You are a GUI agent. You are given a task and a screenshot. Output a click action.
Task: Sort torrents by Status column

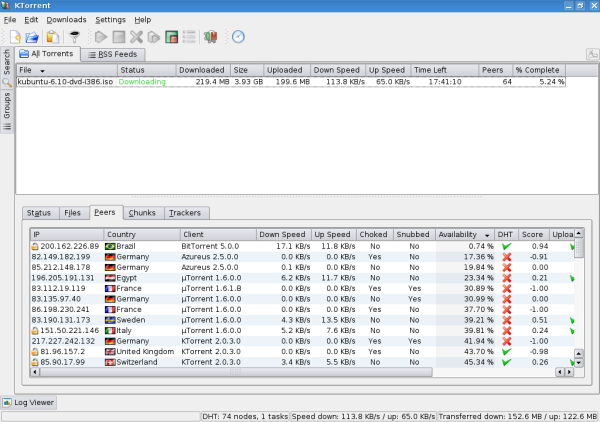pos(147,70)
